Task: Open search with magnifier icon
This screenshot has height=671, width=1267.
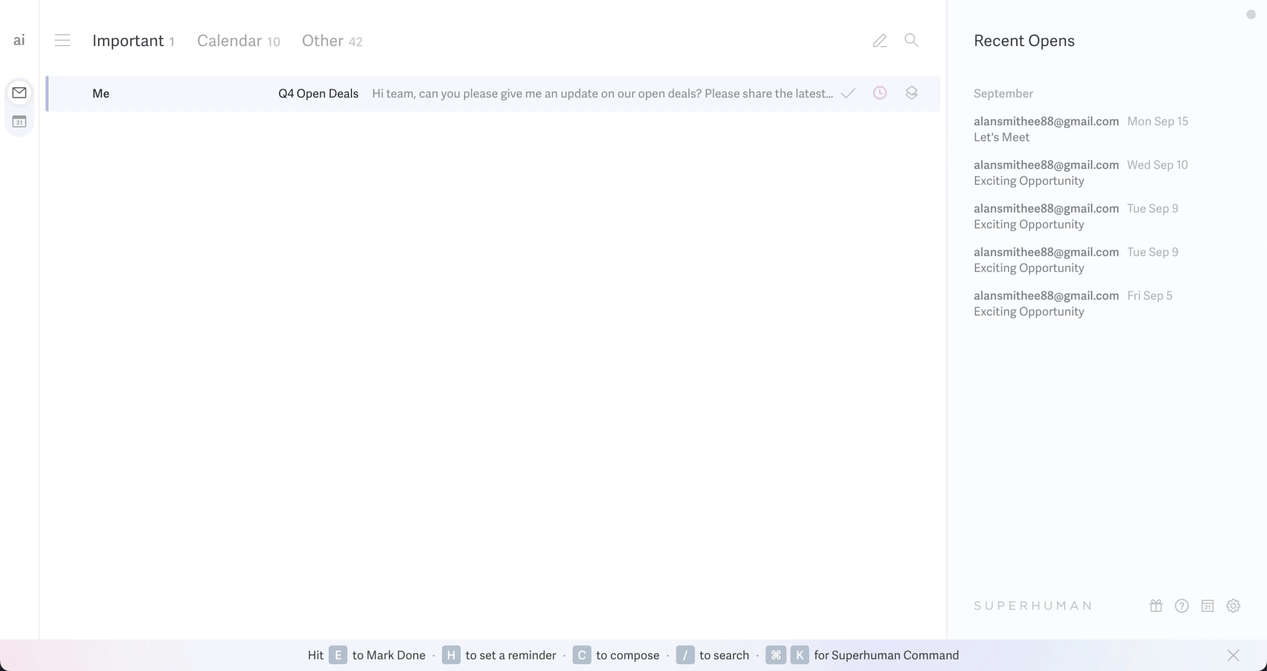Action: [911, 41]
